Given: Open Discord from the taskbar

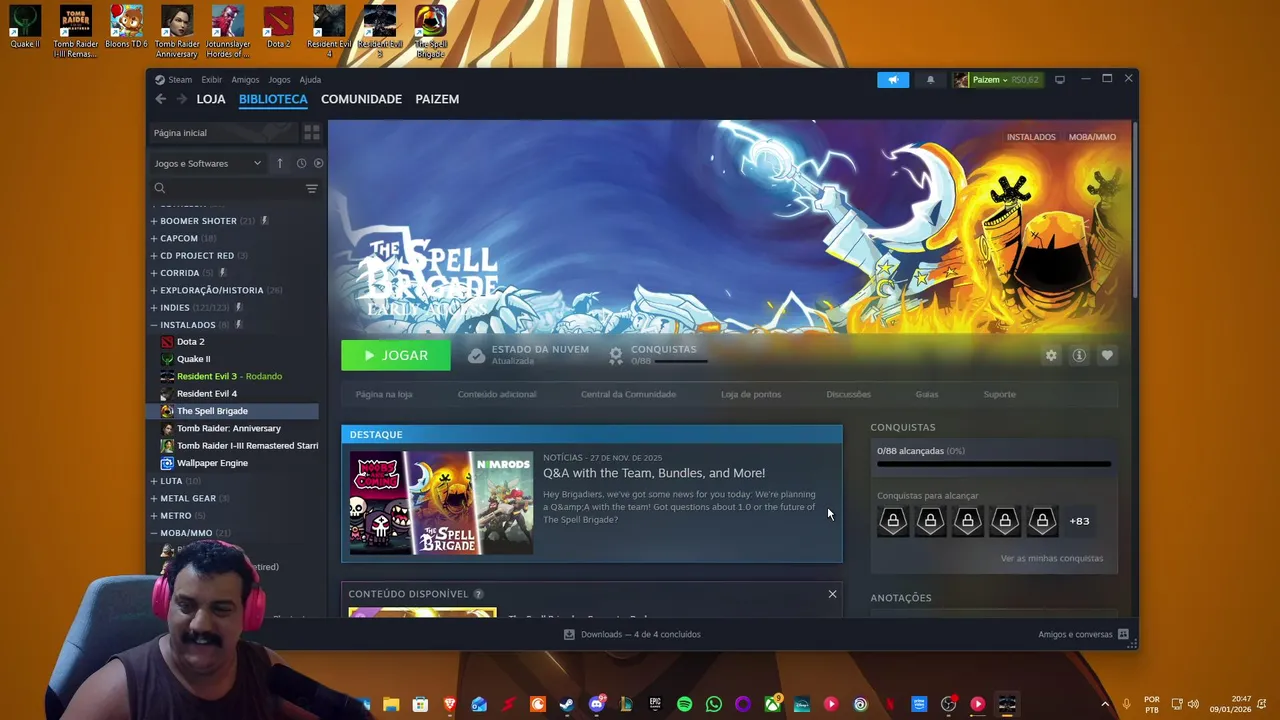Looking at the screenshot, I should (x=597, y=704).
